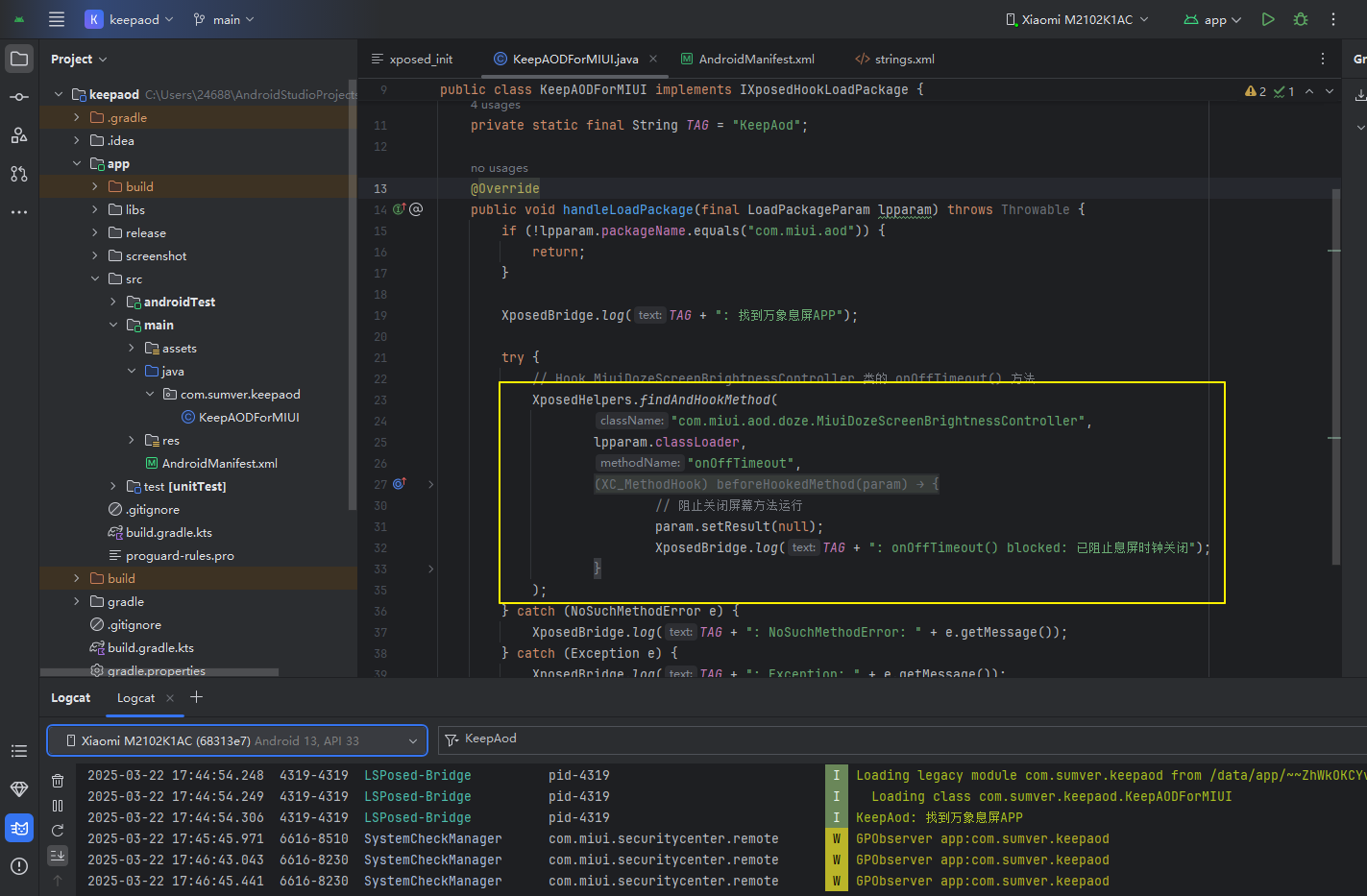This screenshot has height=896, width=1367.
Task: Open the structure list icon in left strip
Action: (x=19, y=751)
